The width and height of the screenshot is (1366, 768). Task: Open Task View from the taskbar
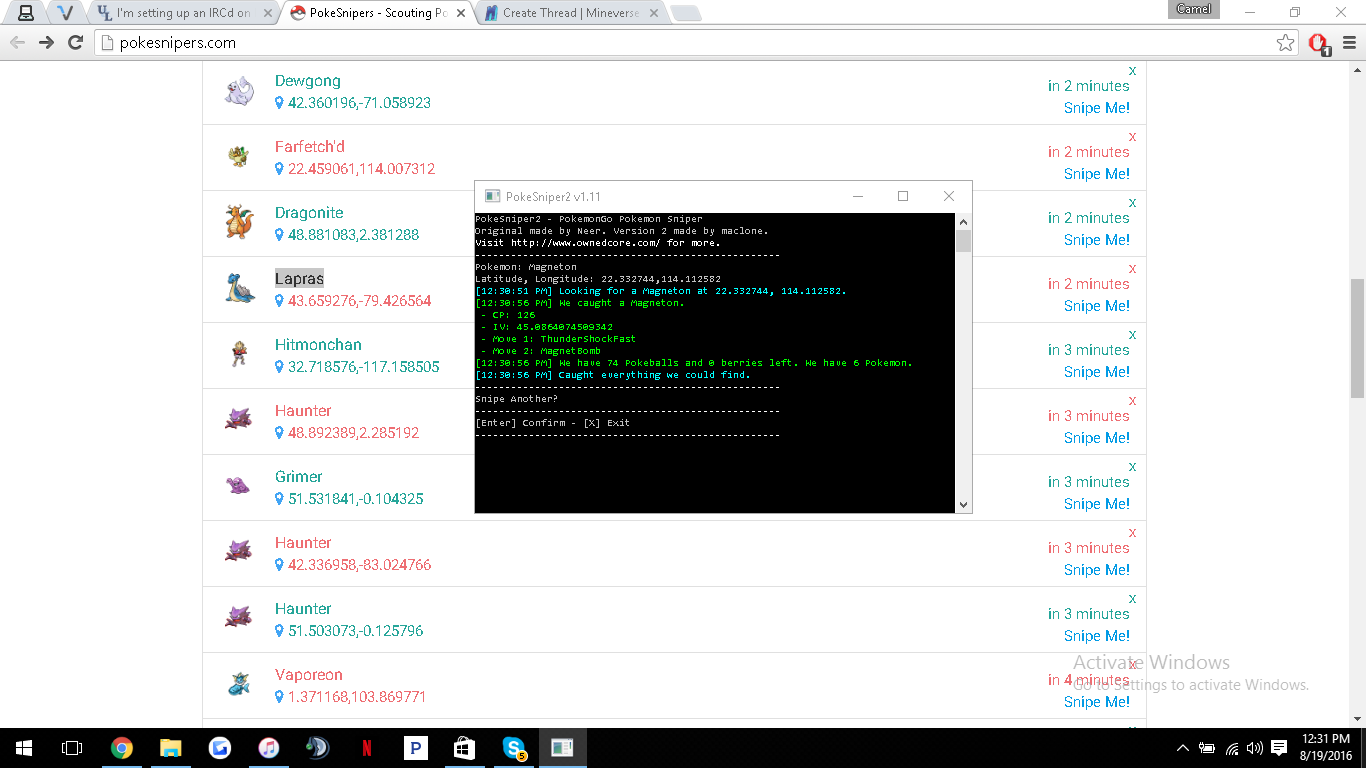(72, 747)
